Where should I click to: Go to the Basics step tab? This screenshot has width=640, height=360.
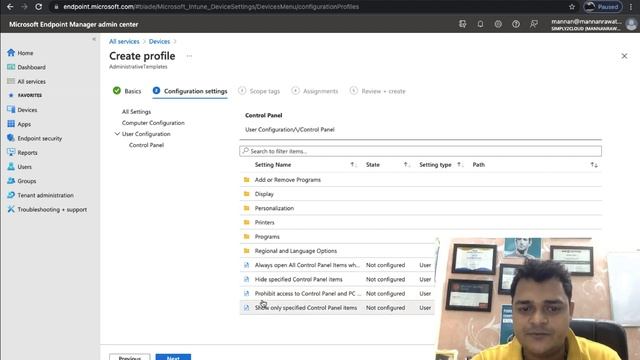127,91
